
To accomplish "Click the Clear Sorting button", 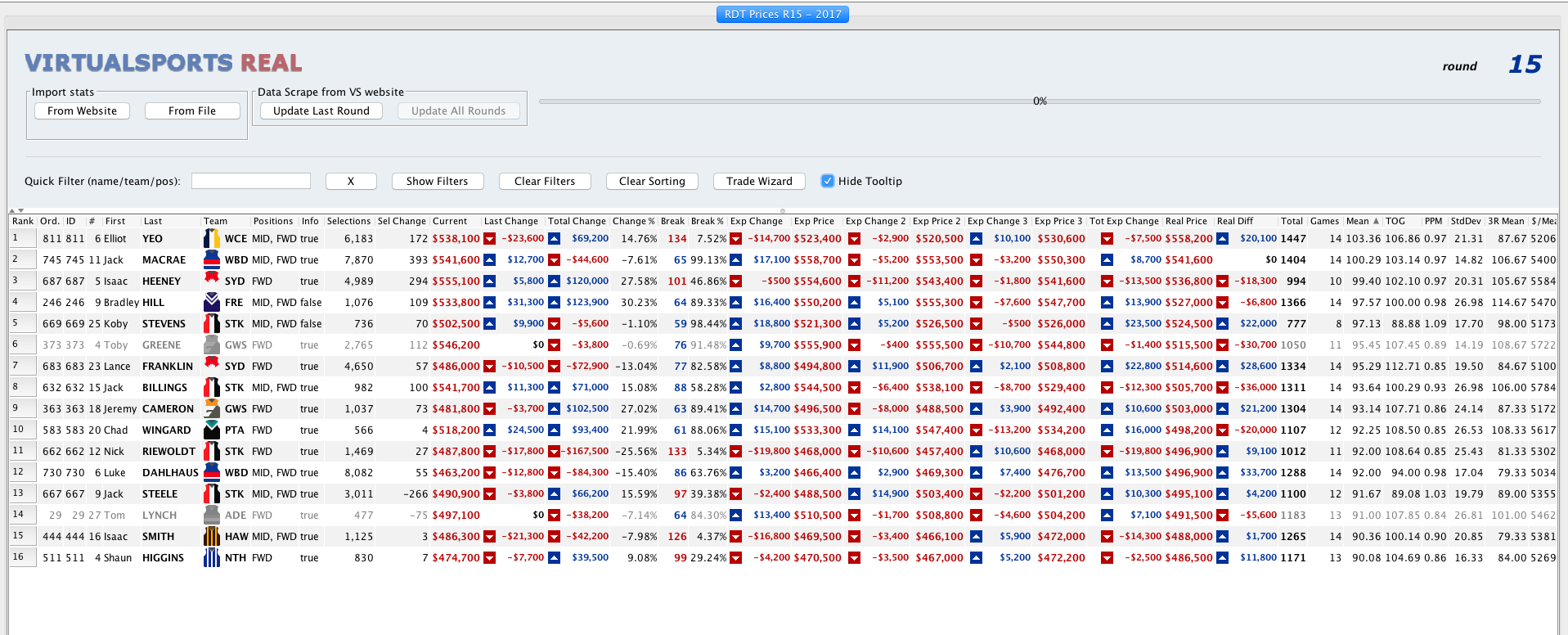I will pyautogui.click(x=652, y=182).
